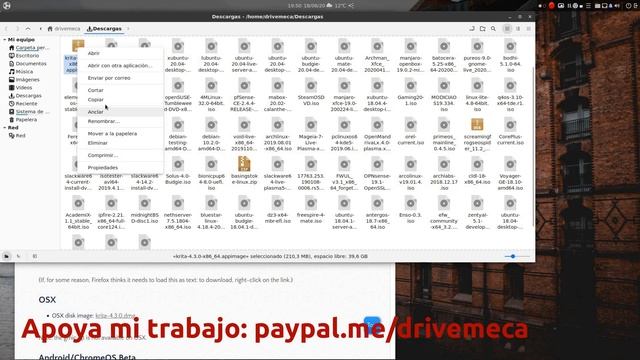
Task: Click the search magnifier in the toolbar
Action: [x=493, y=29]
